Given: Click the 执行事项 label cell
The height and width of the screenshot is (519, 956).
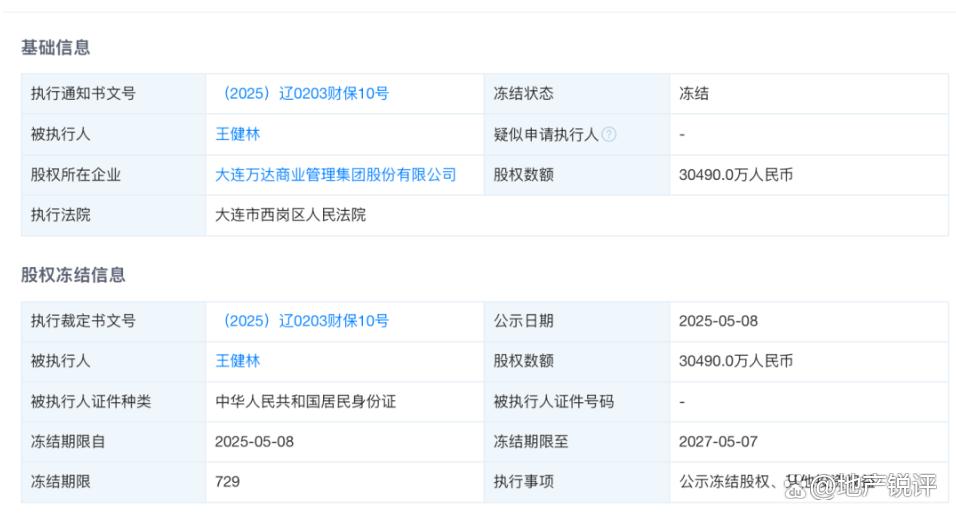Looking at the screenshot, I should pos(577,482).
